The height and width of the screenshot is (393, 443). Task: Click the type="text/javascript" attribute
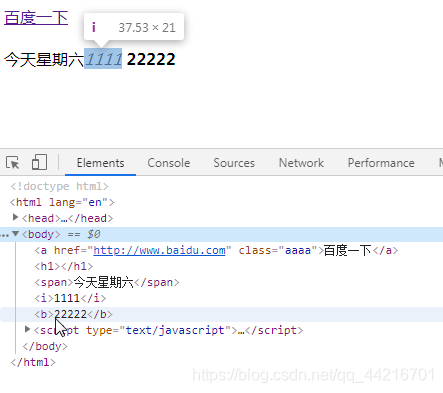158,330
